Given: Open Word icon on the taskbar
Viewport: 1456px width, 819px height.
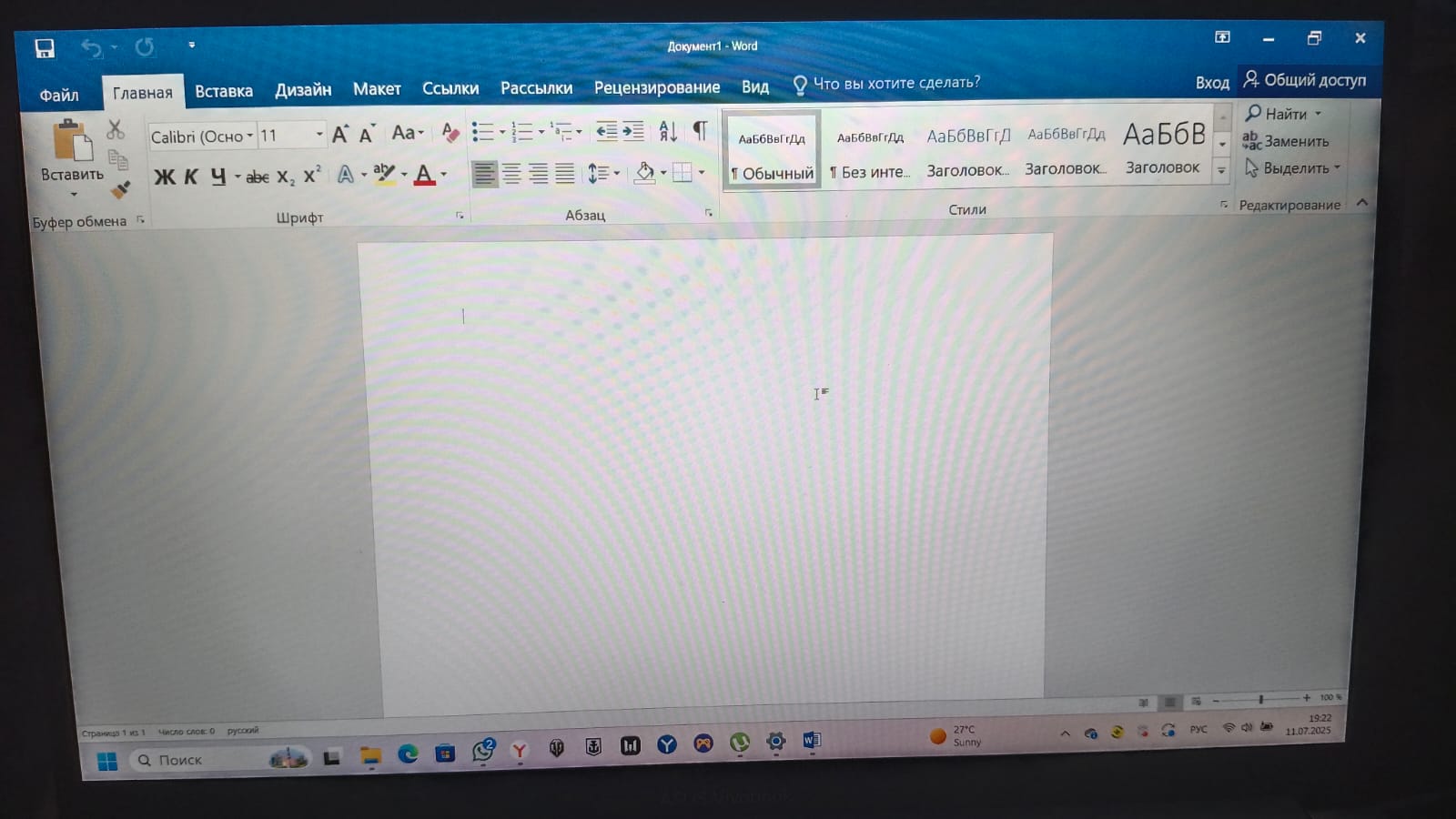Looking at the screenshot, I should 812,741.
